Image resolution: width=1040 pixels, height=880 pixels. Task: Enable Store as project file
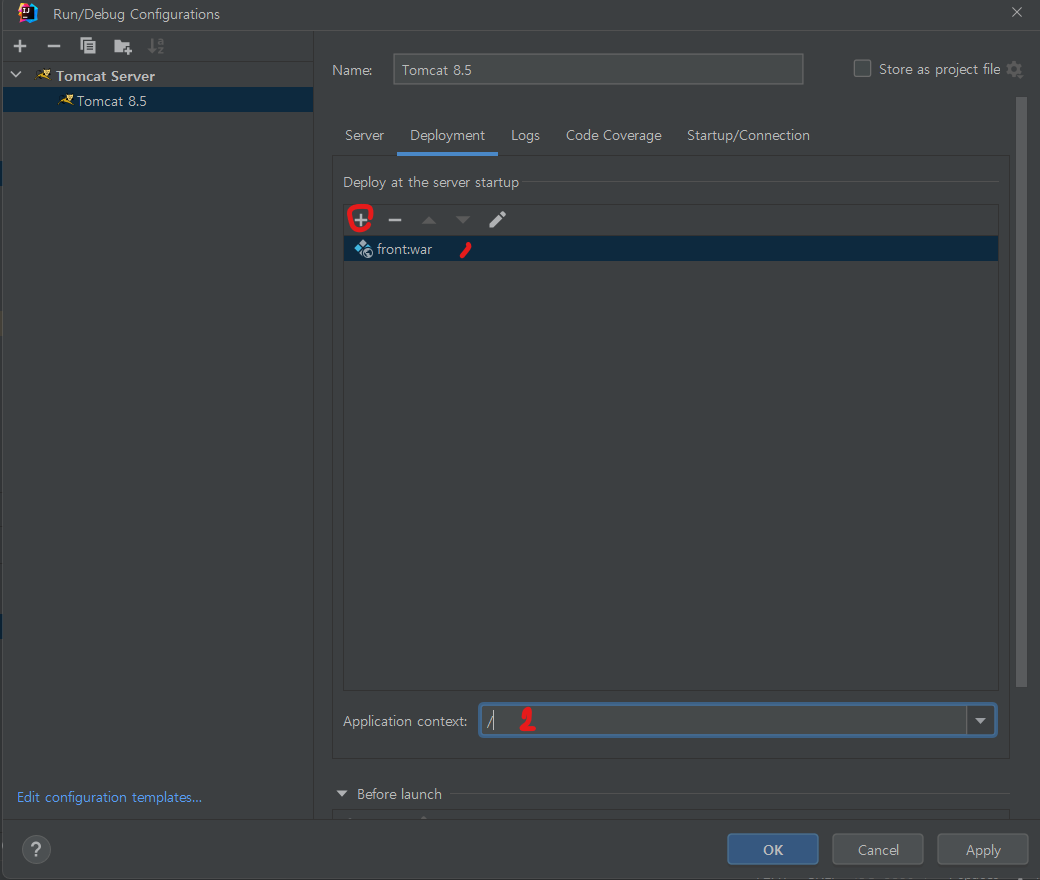[x=862, y=68]
